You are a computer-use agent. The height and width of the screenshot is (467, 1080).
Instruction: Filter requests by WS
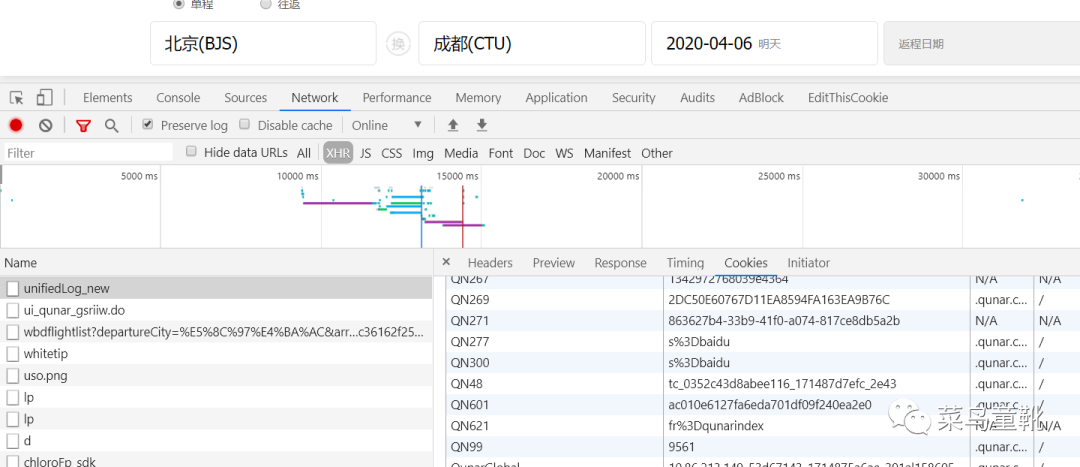[565, 153]
